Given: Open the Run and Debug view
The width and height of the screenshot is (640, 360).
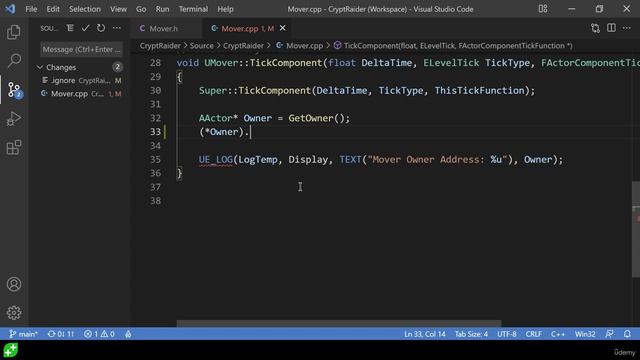Looking at the screenshot, I should 13,119.
